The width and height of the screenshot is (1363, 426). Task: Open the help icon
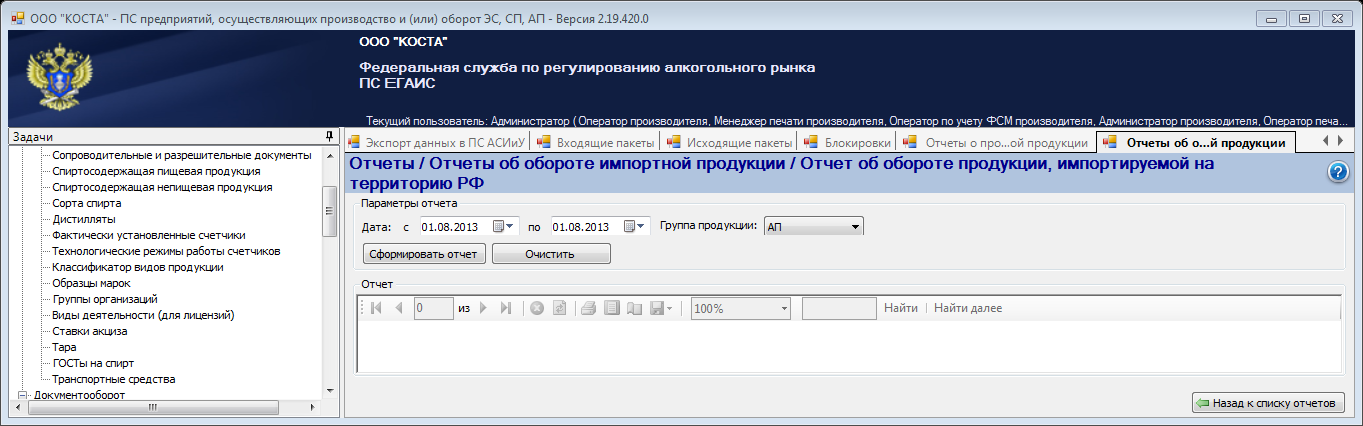point(1339,172)
